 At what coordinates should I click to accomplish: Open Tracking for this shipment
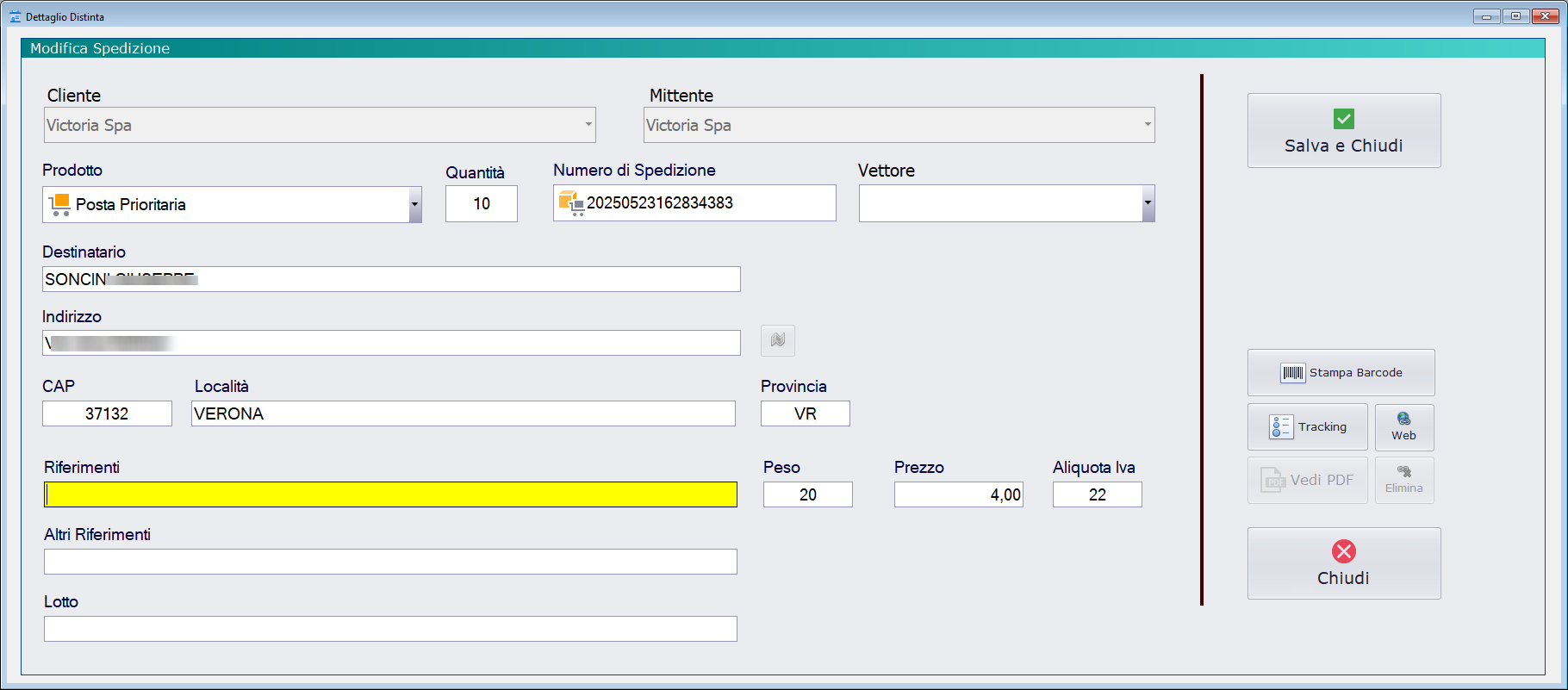(1307, 427)
